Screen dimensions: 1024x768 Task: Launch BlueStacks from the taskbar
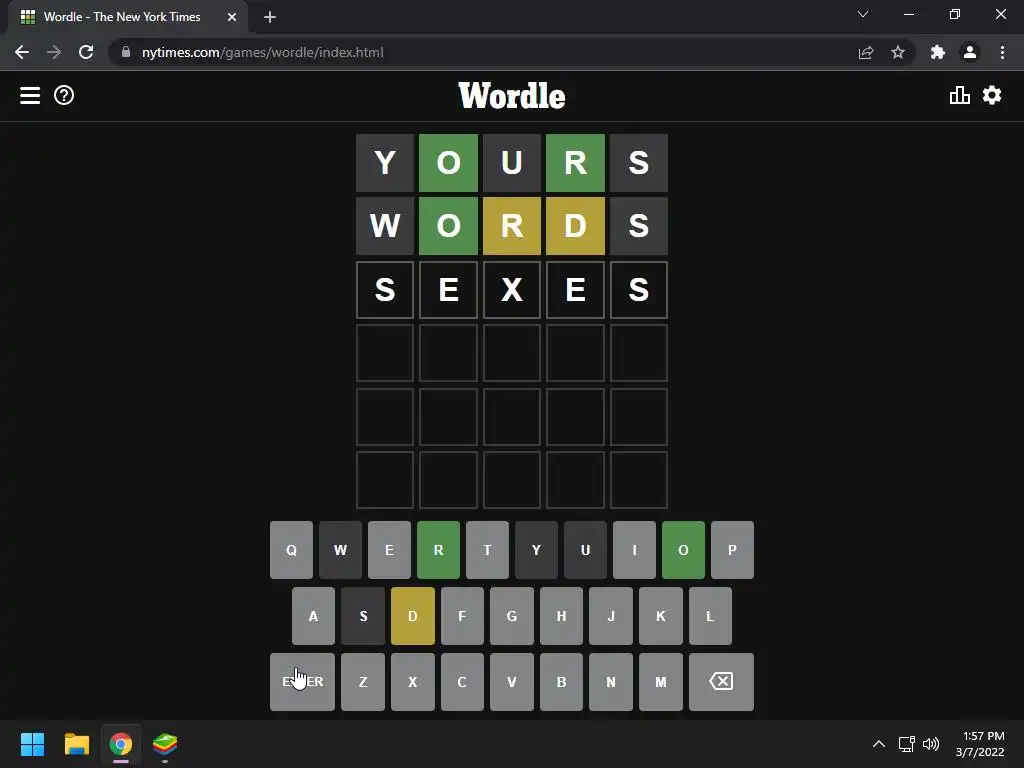[x=165, y=744]
